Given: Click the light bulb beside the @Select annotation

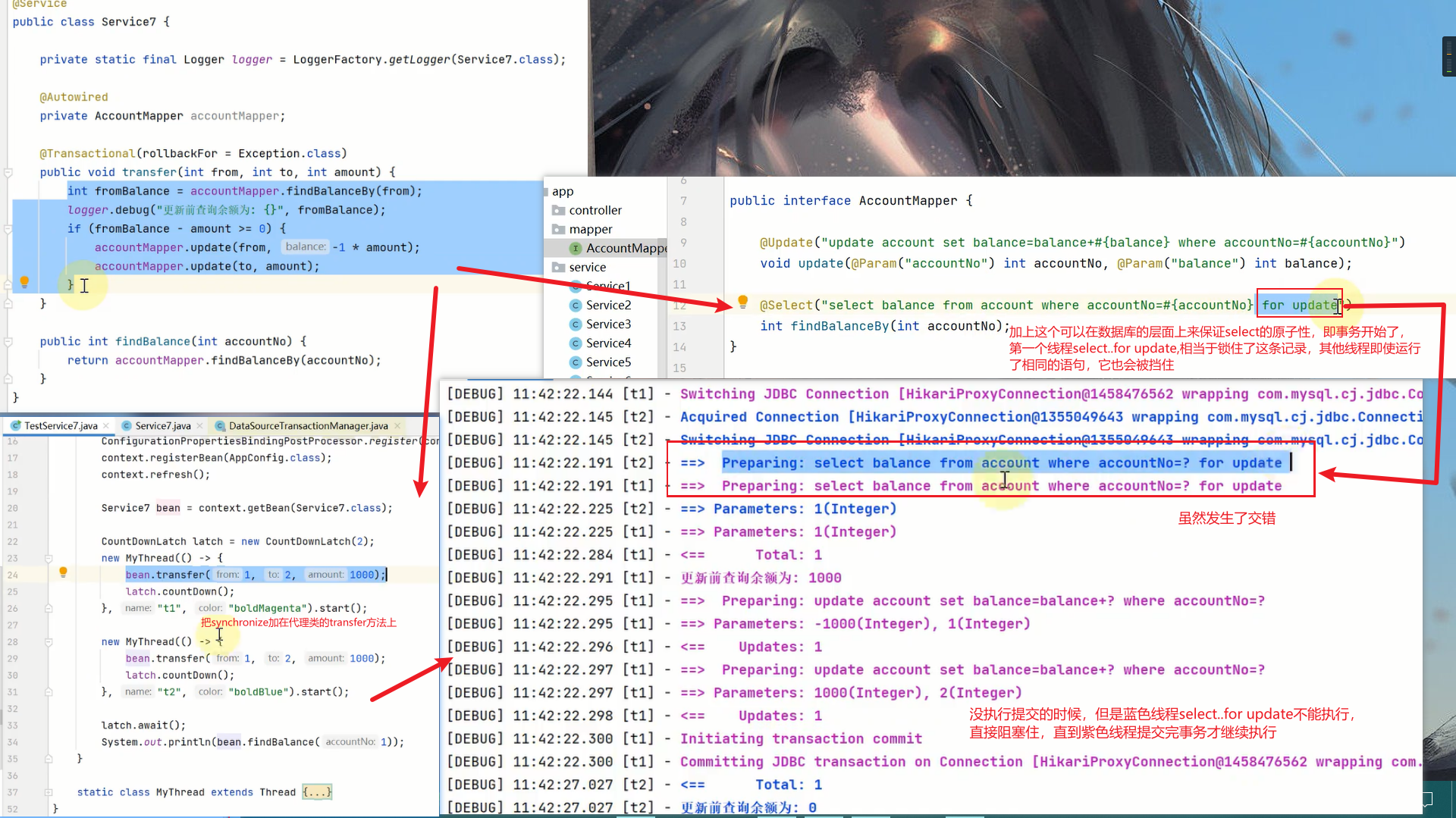Looking at the screenshot, I should tap(743, 302).
